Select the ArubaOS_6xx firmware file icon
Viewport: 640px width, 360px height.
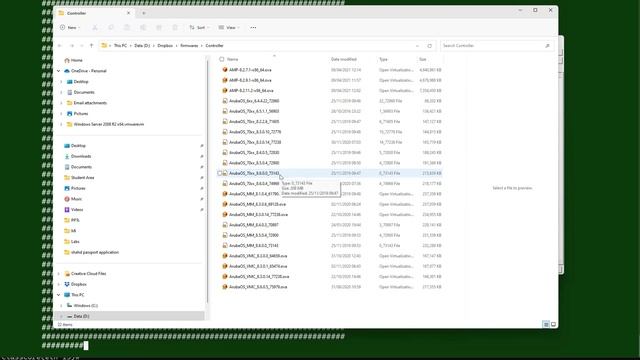click(x=224, y=101)
